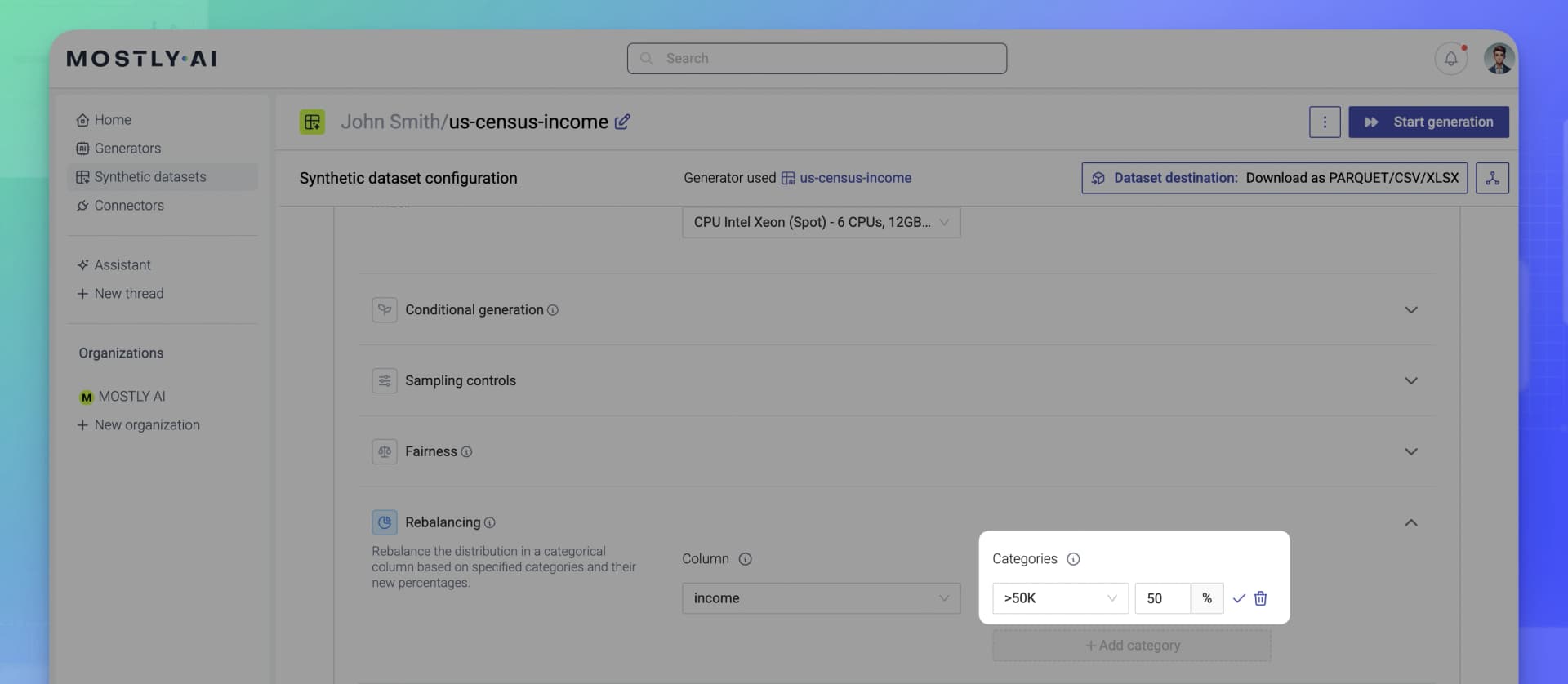Expand the Fairness section
This screenshot has width=1568, height=684.
click(x=1410, y=452)
